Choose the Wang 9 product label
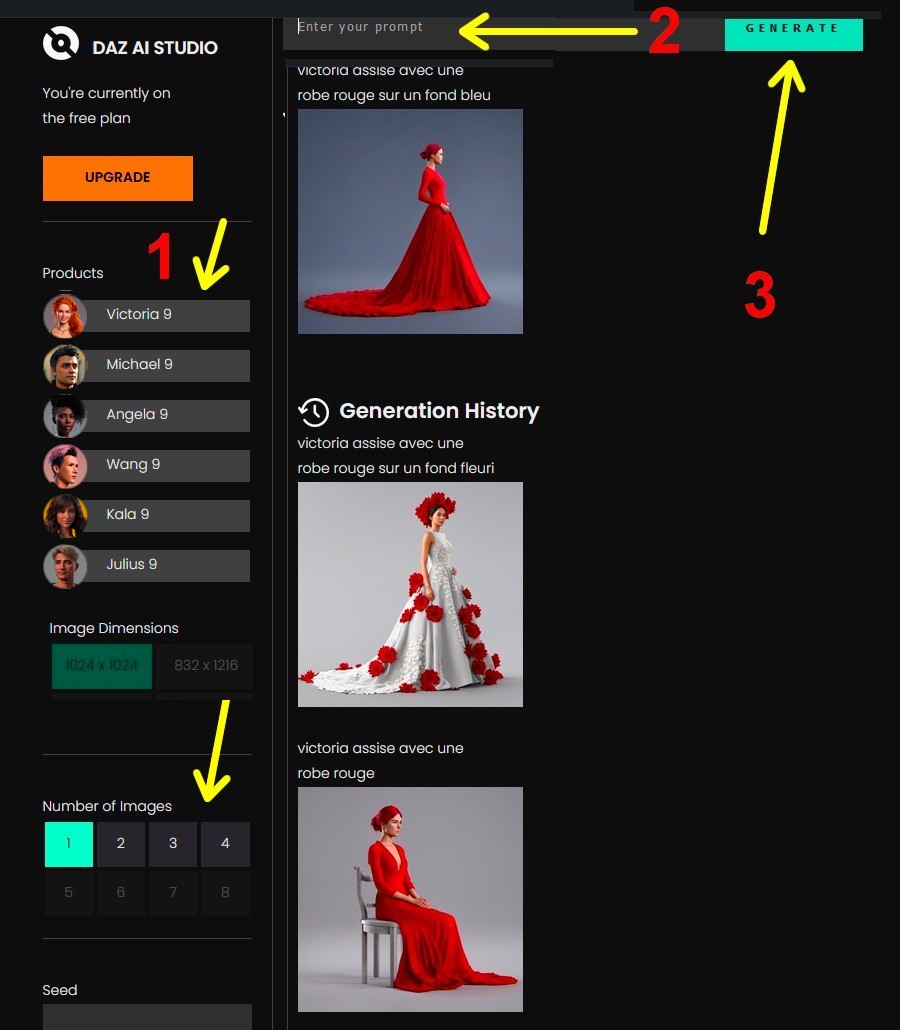This screenshot has width=900, height=1030. [133, 464]
